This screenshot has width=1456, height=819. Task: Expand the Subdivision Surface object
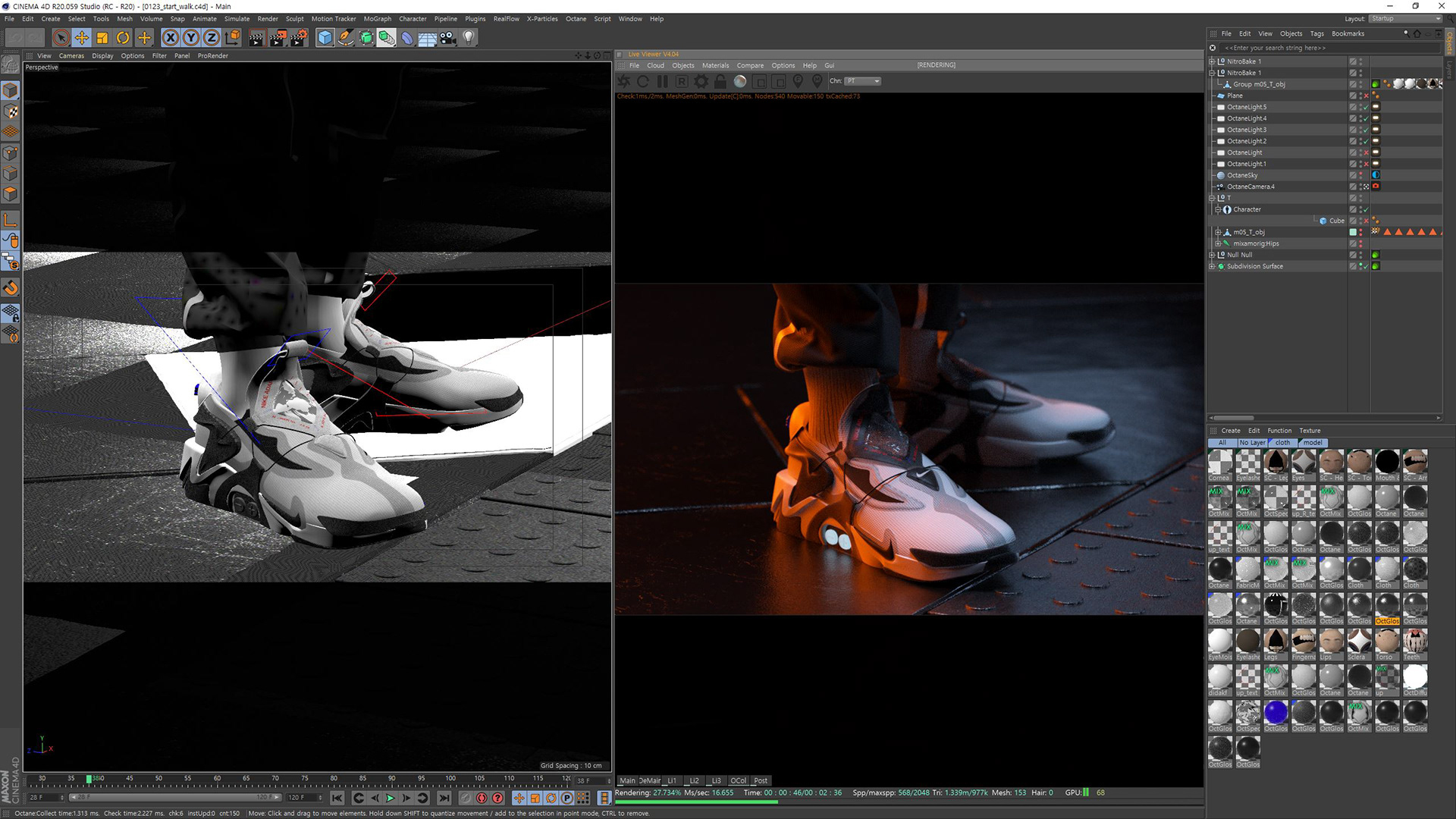(x=1212, y=266)
